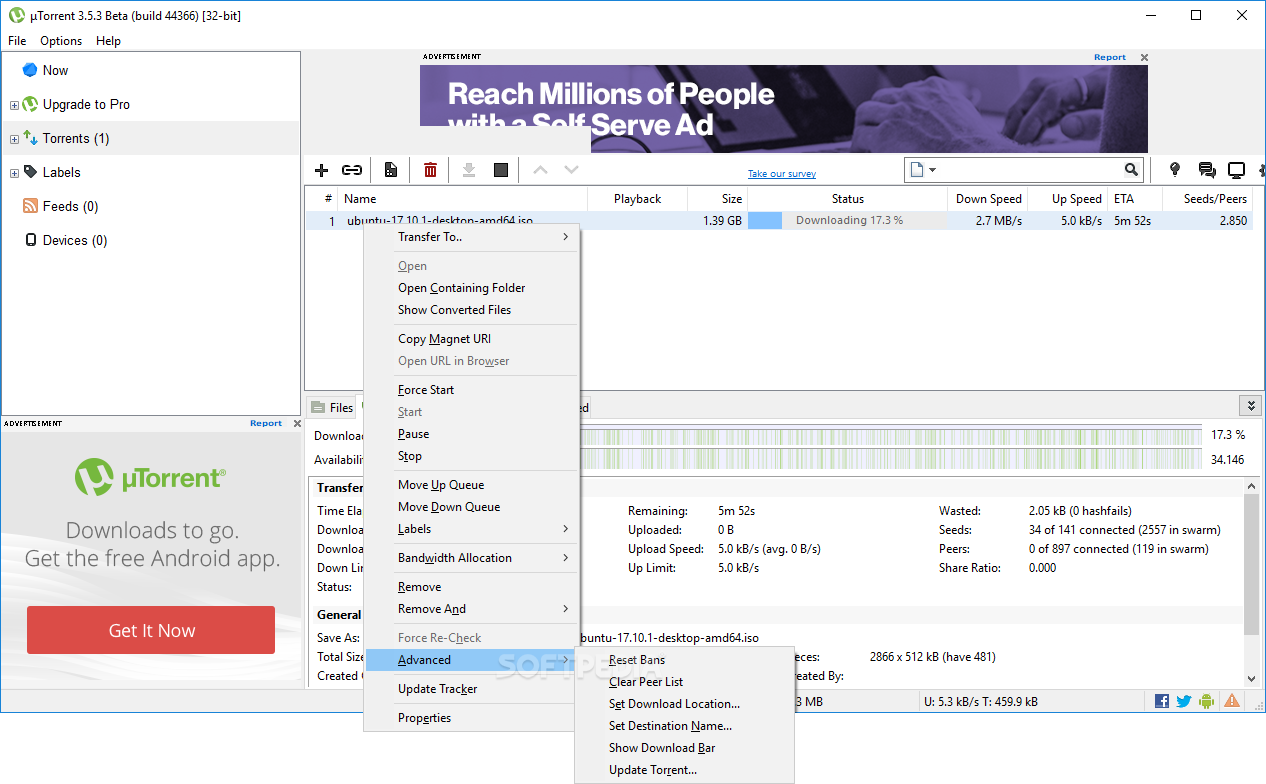Click the warning triangle status icon
This screenshot has width=1266, height=784.
click(x=1232, y=701)
